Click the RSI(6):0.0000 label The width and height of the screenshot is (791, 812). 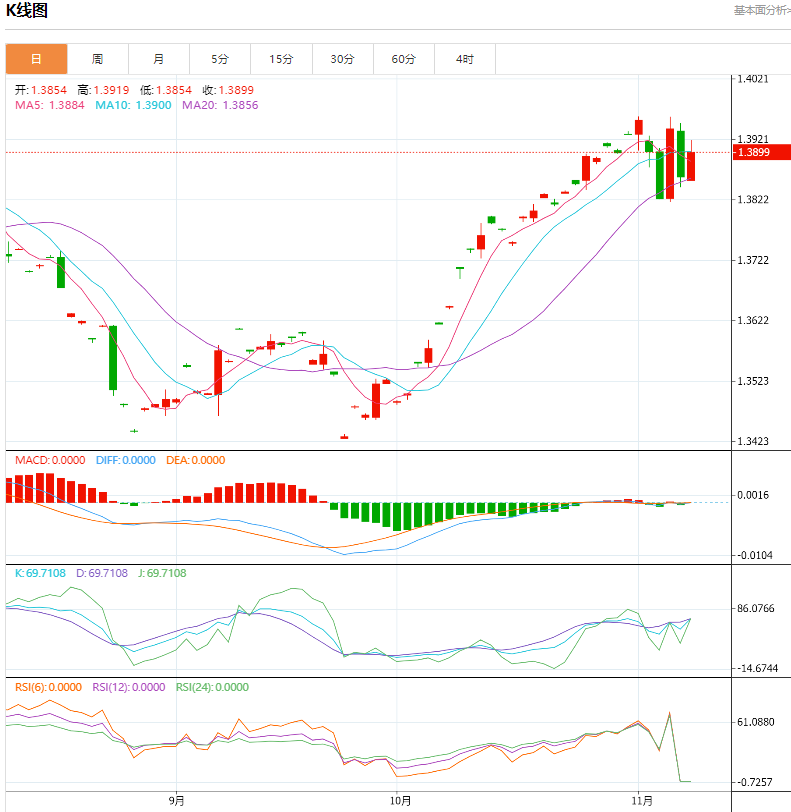tap(48, 687)
